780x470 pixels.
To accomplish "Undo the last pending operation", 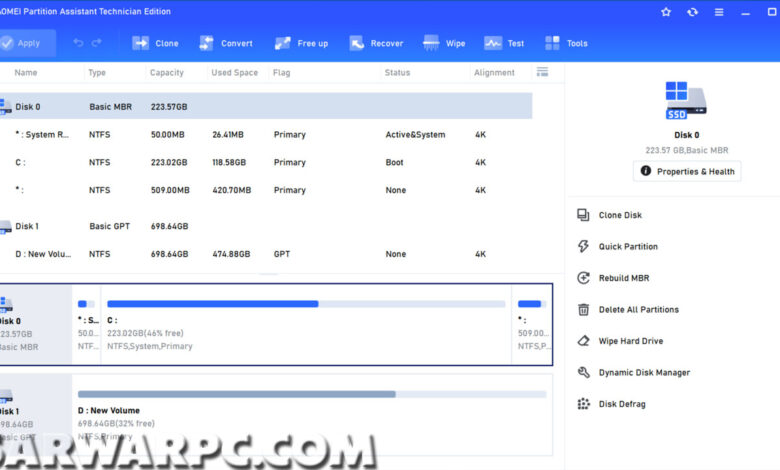I will tap(78, 43).
